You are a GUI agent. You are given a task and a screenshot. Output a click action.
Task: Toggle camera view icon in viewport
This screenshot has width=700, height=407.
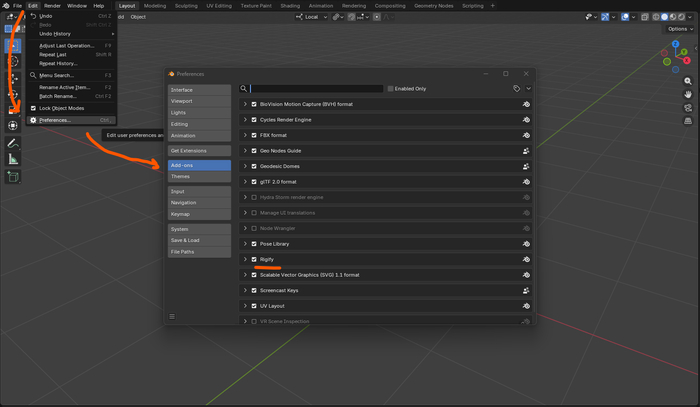point(688,107)
